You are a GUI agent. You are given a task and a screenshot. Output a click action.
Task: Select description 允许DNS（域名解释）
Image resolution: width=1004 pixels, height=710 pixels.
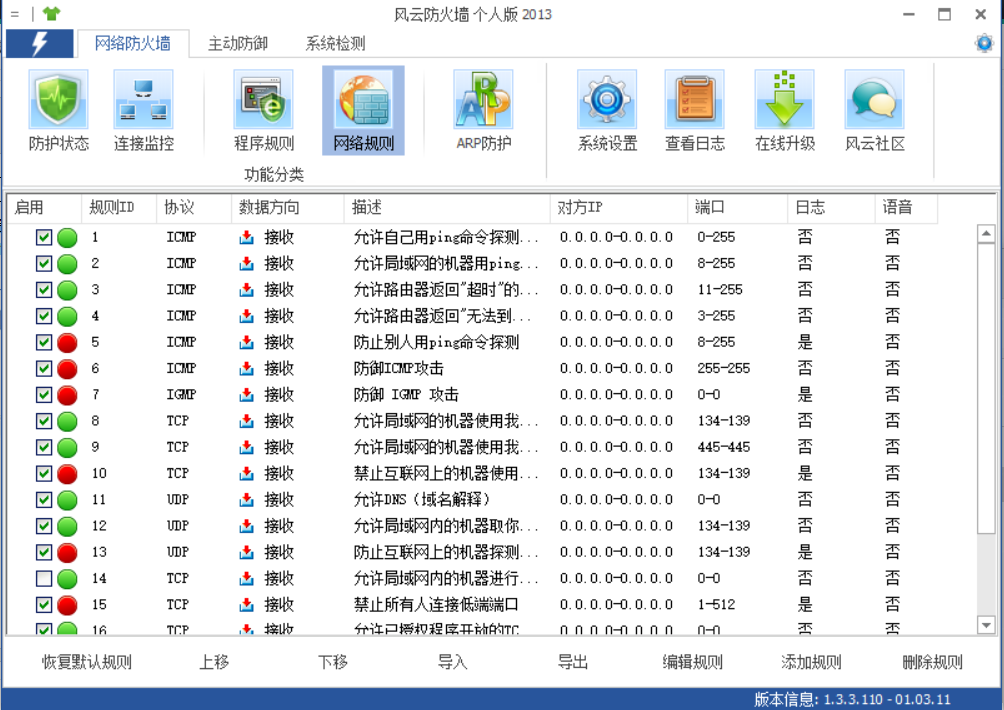(422, 500)
